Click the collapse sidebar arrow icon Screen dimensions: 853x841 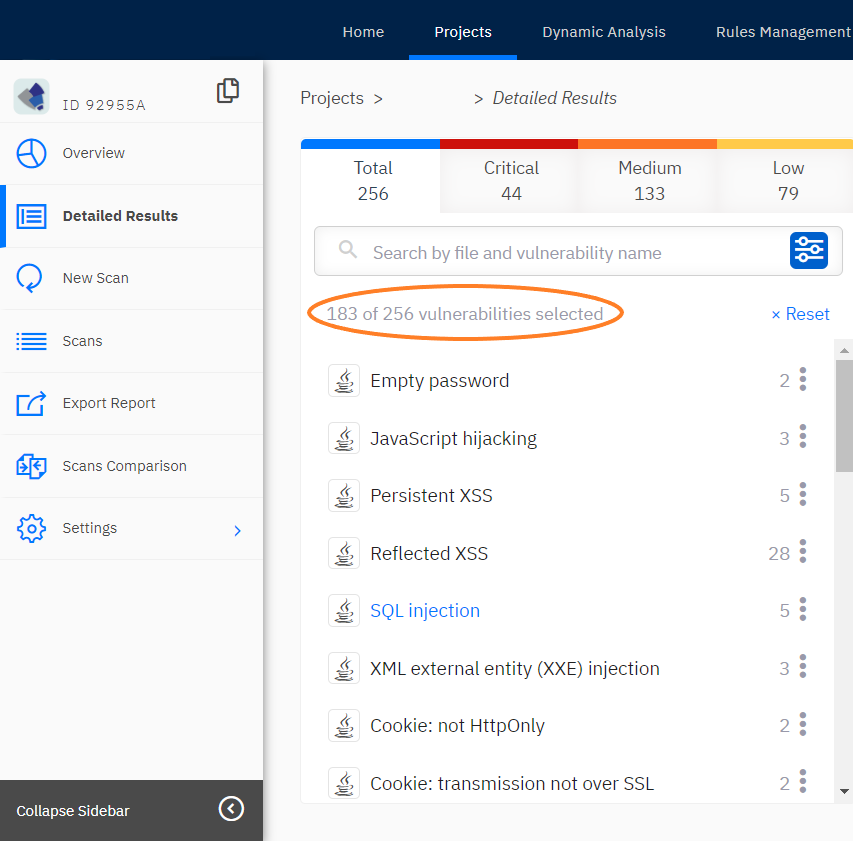coord(231,809)
